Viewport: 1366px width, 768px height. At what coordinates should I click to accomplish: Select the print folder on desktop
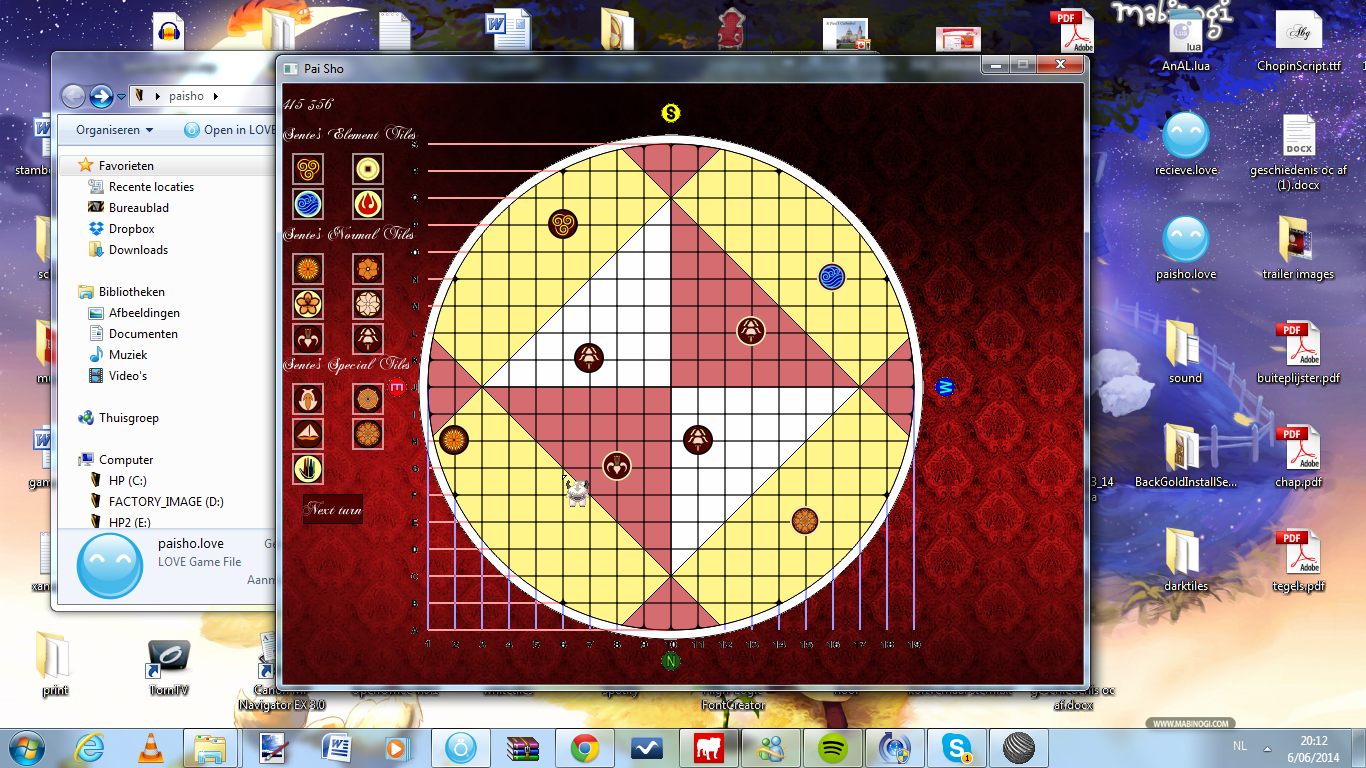(55, 664)
